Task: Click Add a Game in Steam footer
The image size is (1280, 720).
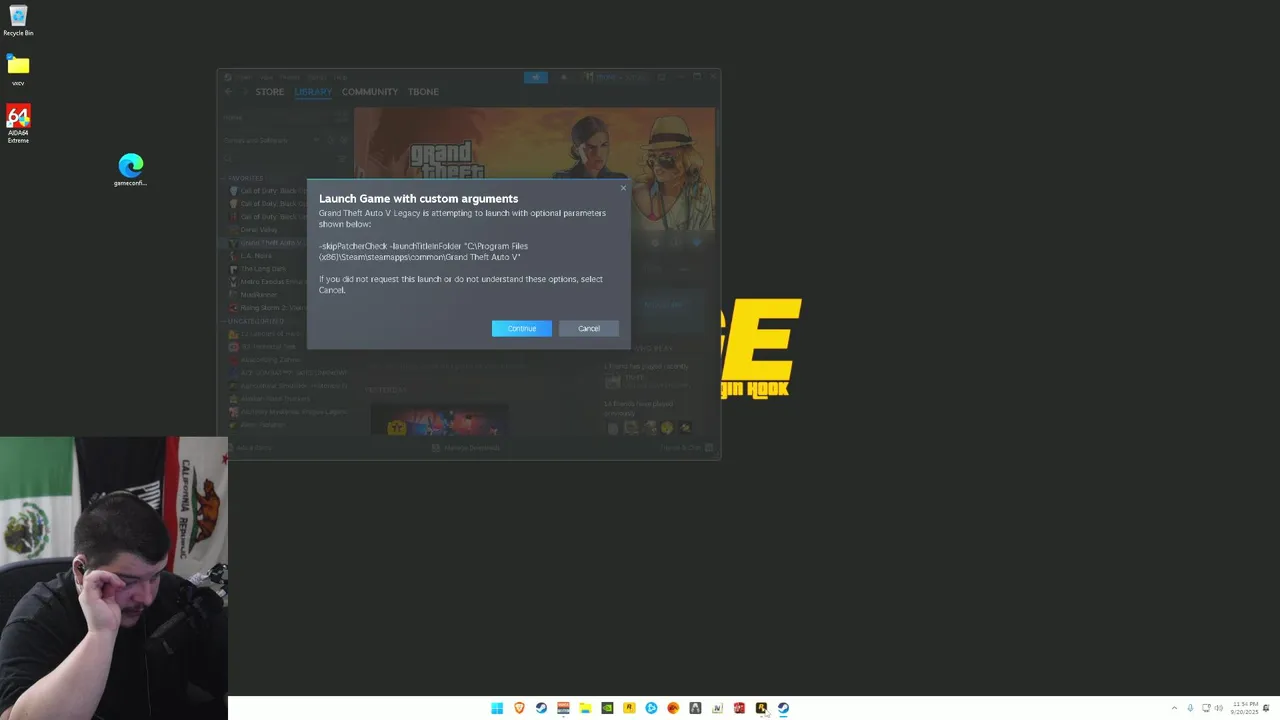Action: click(251, 447)
